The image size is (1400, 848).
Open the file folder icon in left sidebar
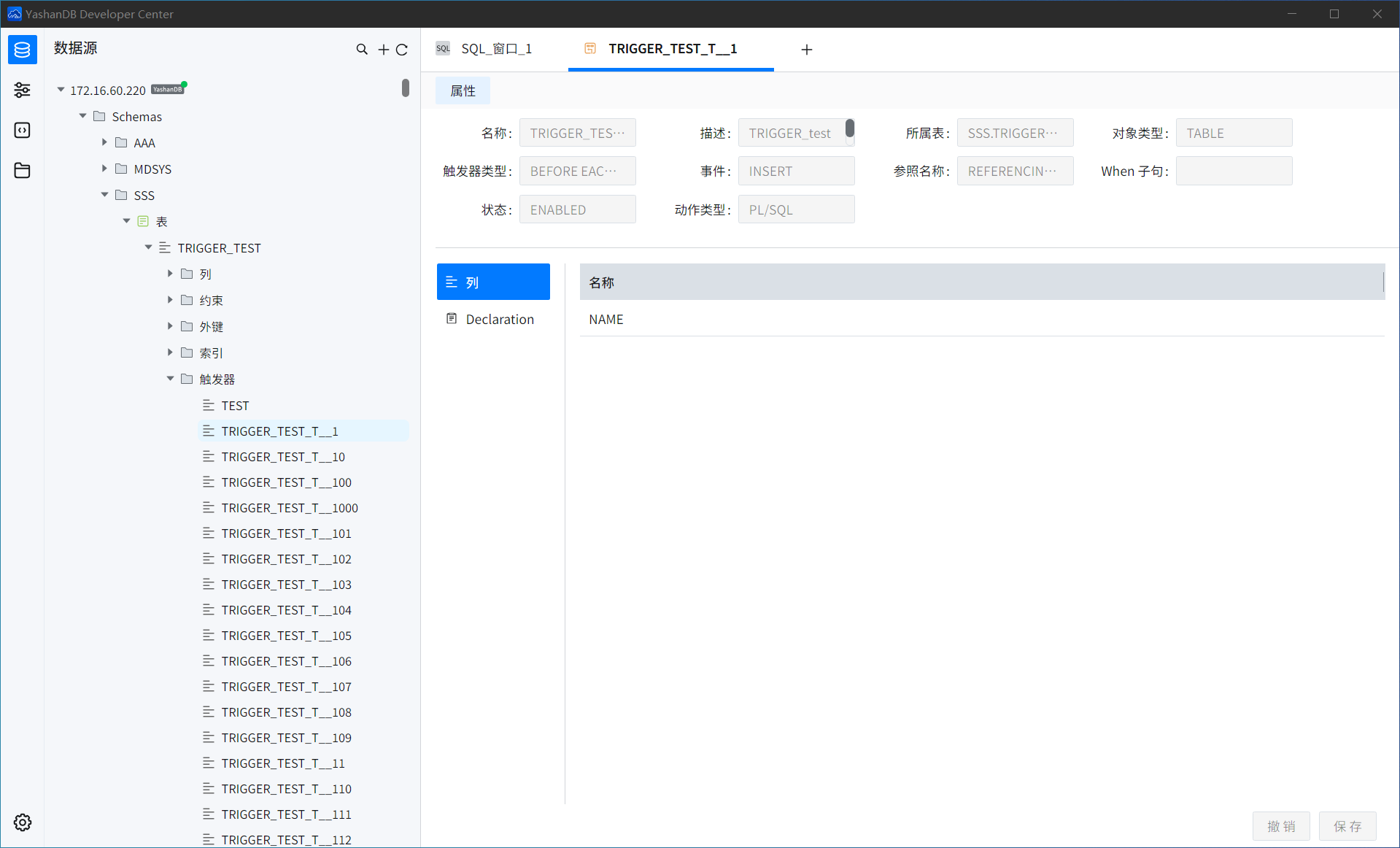coord(22,170)
